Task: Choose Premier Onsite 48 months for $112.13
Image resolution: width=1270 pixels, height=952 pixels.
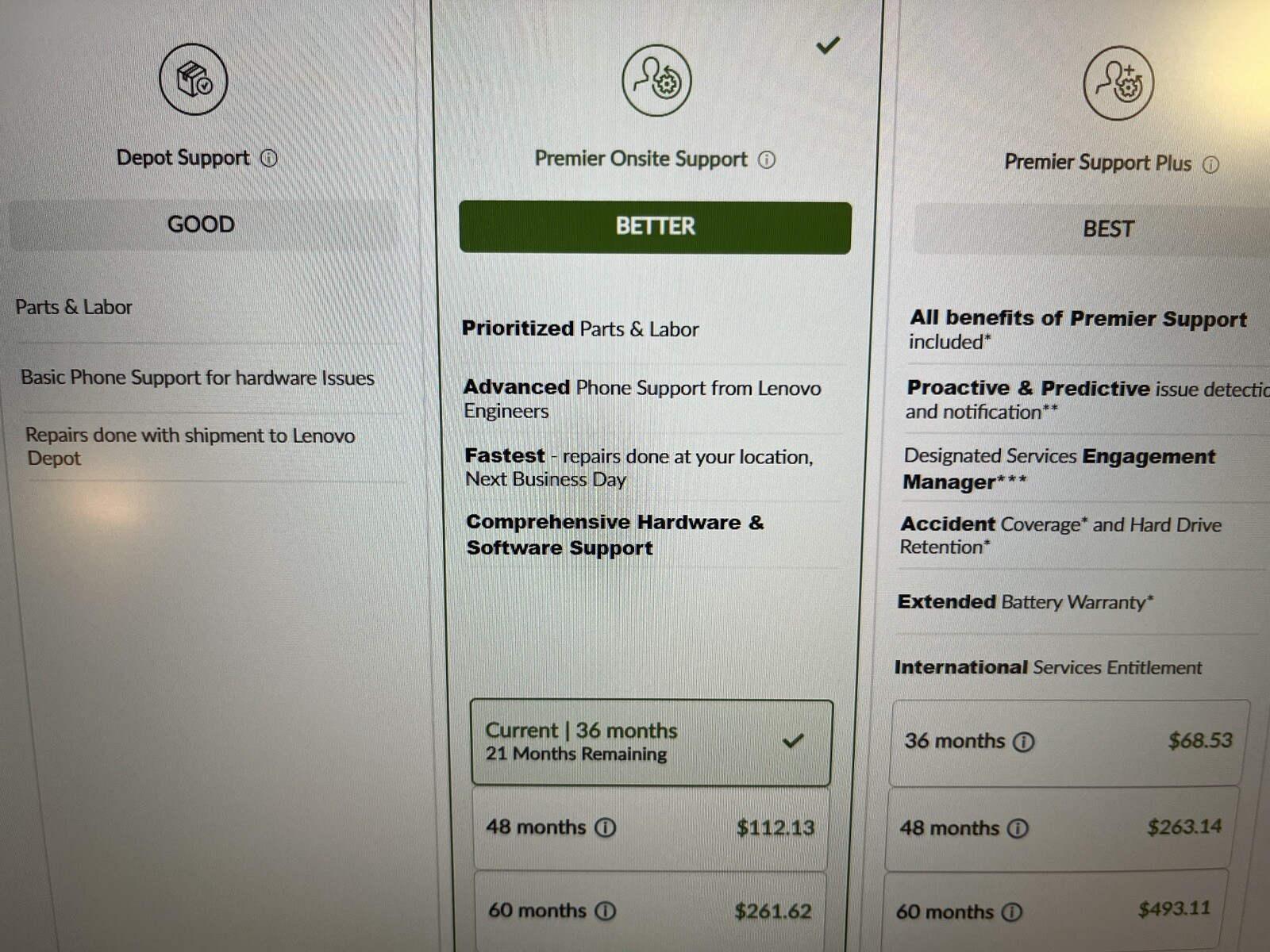Action: coord(651,828)
